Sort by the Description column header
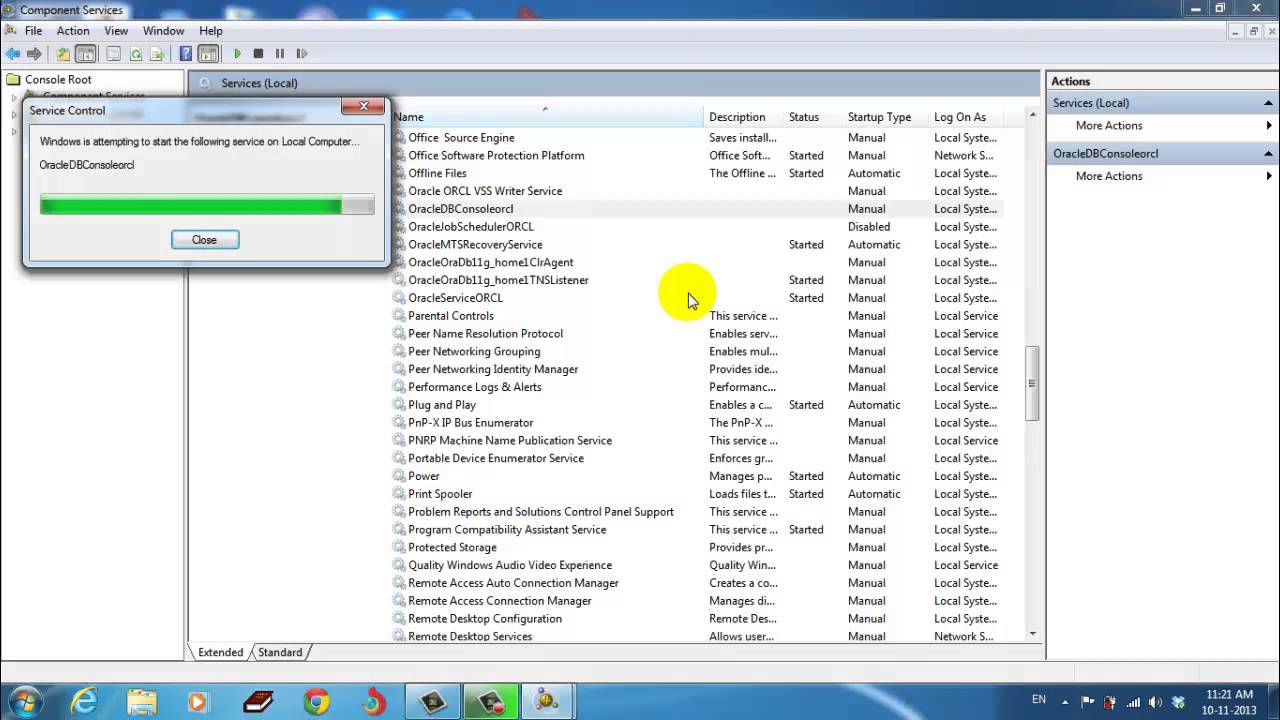 tap(744, 117)
